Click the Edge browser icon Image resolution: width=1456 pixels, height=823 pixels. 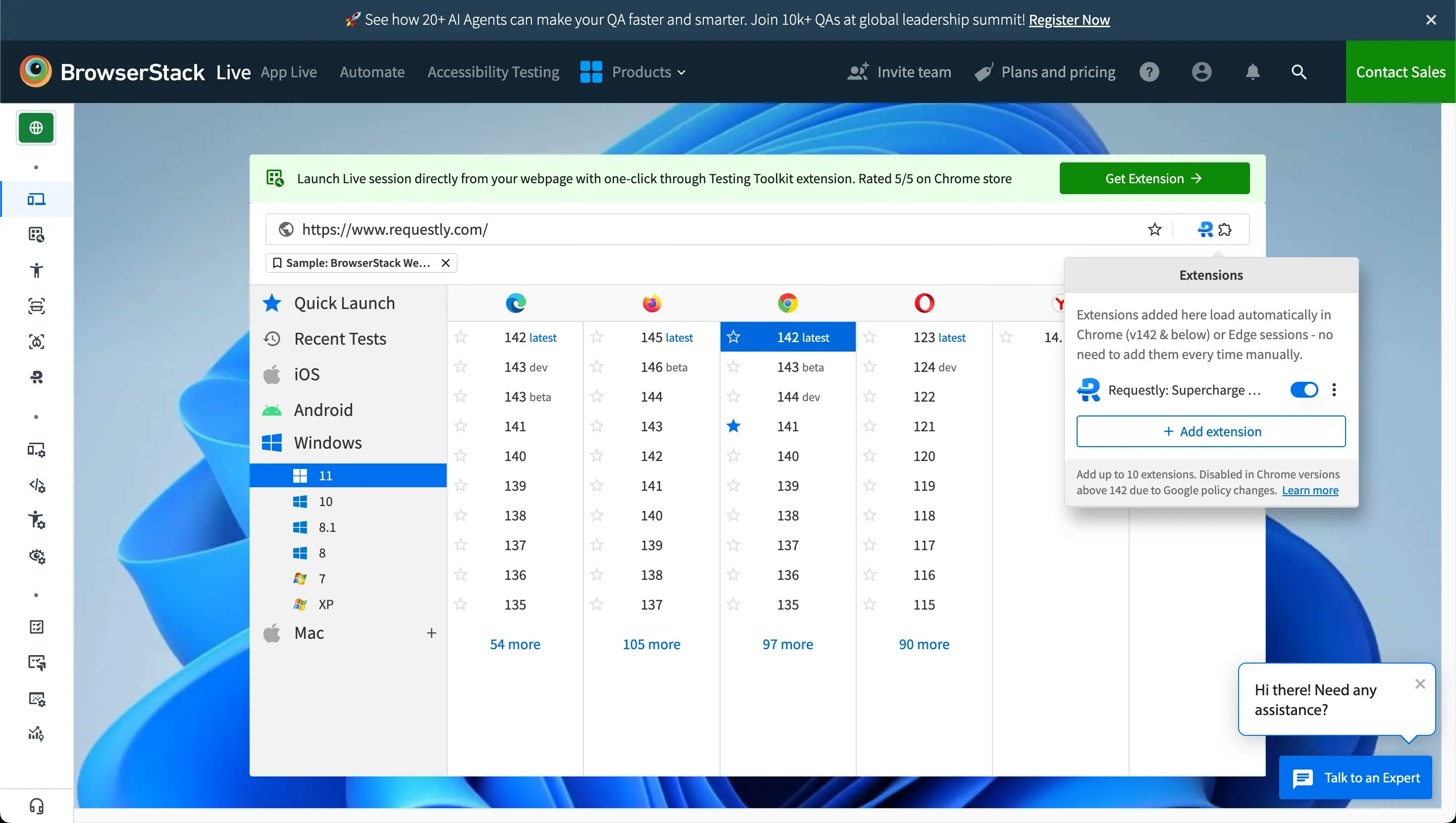point(516,303)
